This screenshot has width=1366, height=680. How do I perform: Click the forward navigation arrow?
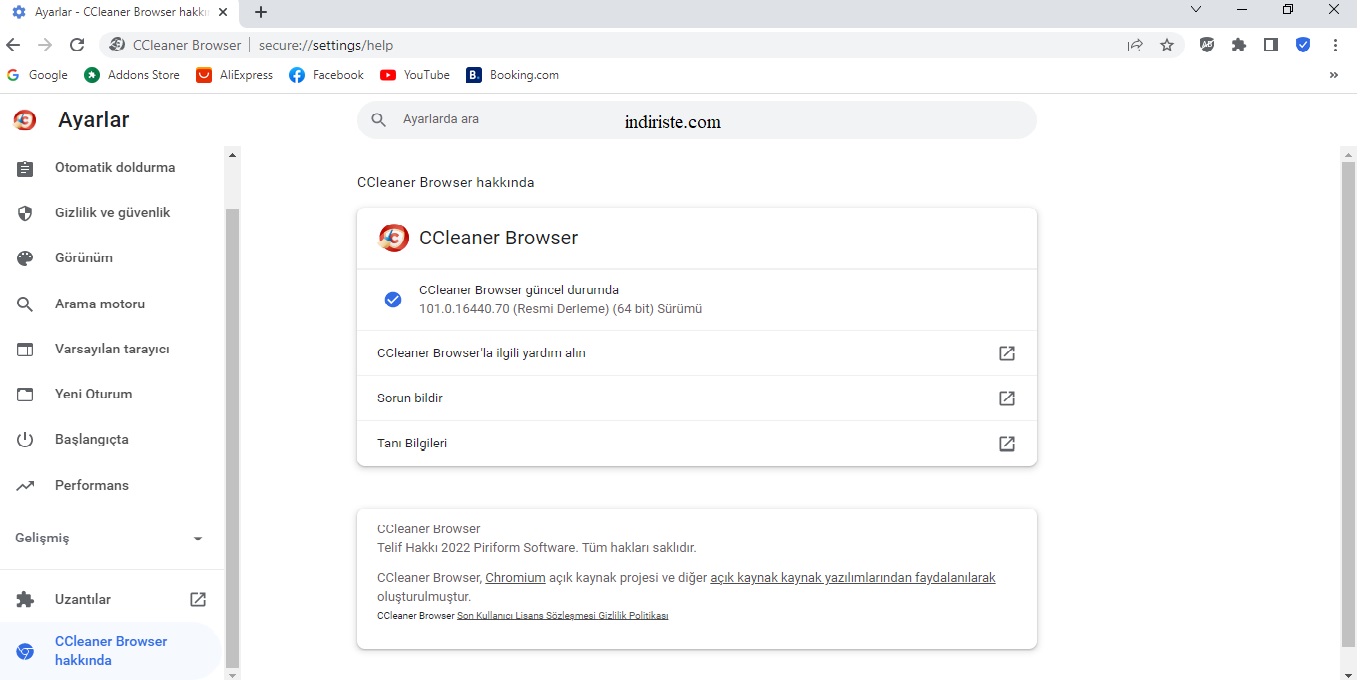(45, 45)
